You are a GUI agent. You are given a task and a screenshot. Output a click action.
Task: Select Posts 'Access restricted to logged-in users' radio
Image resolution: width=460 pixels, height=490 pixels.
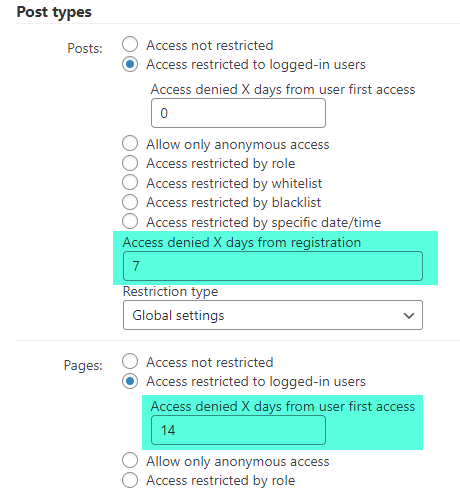pos(130,64)
